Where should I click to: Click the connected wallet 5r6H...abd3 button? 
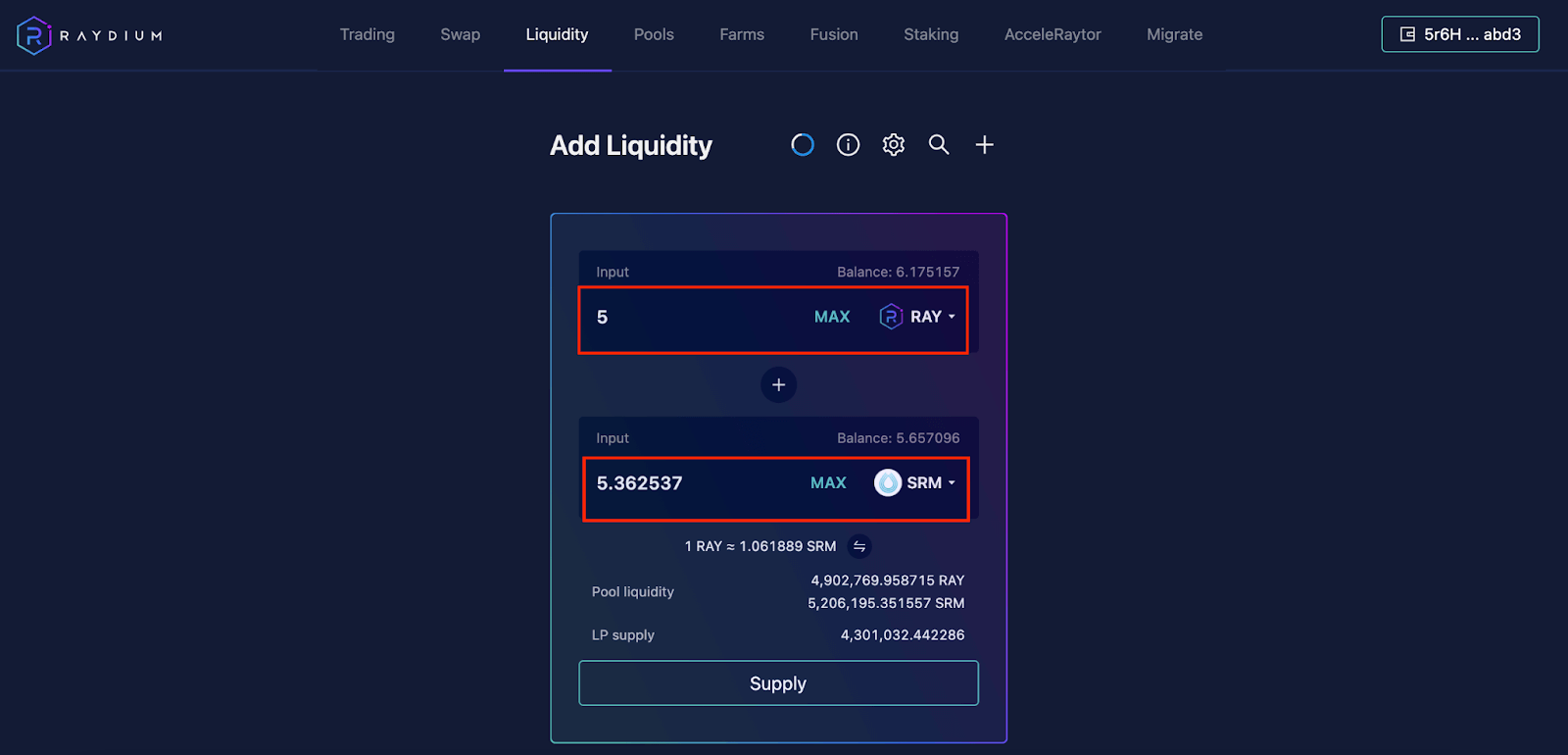(x=1459, y=34)
